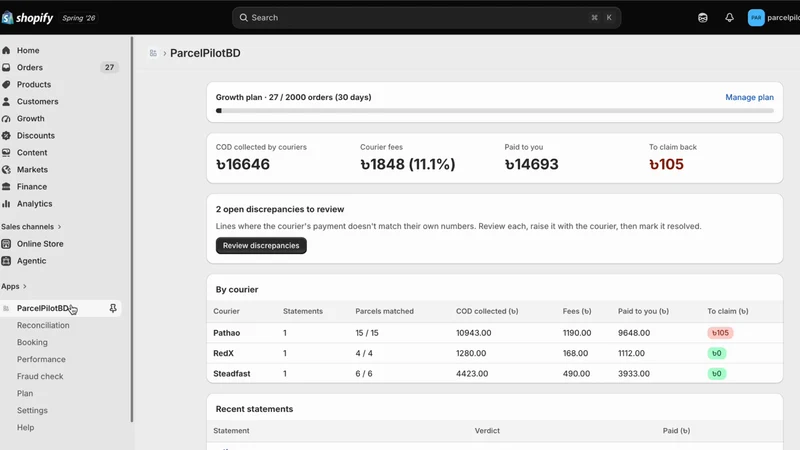This screenshot has height=450, width=800.
Task: Click the Home icon in sidebar
Action: coord(6,51)
